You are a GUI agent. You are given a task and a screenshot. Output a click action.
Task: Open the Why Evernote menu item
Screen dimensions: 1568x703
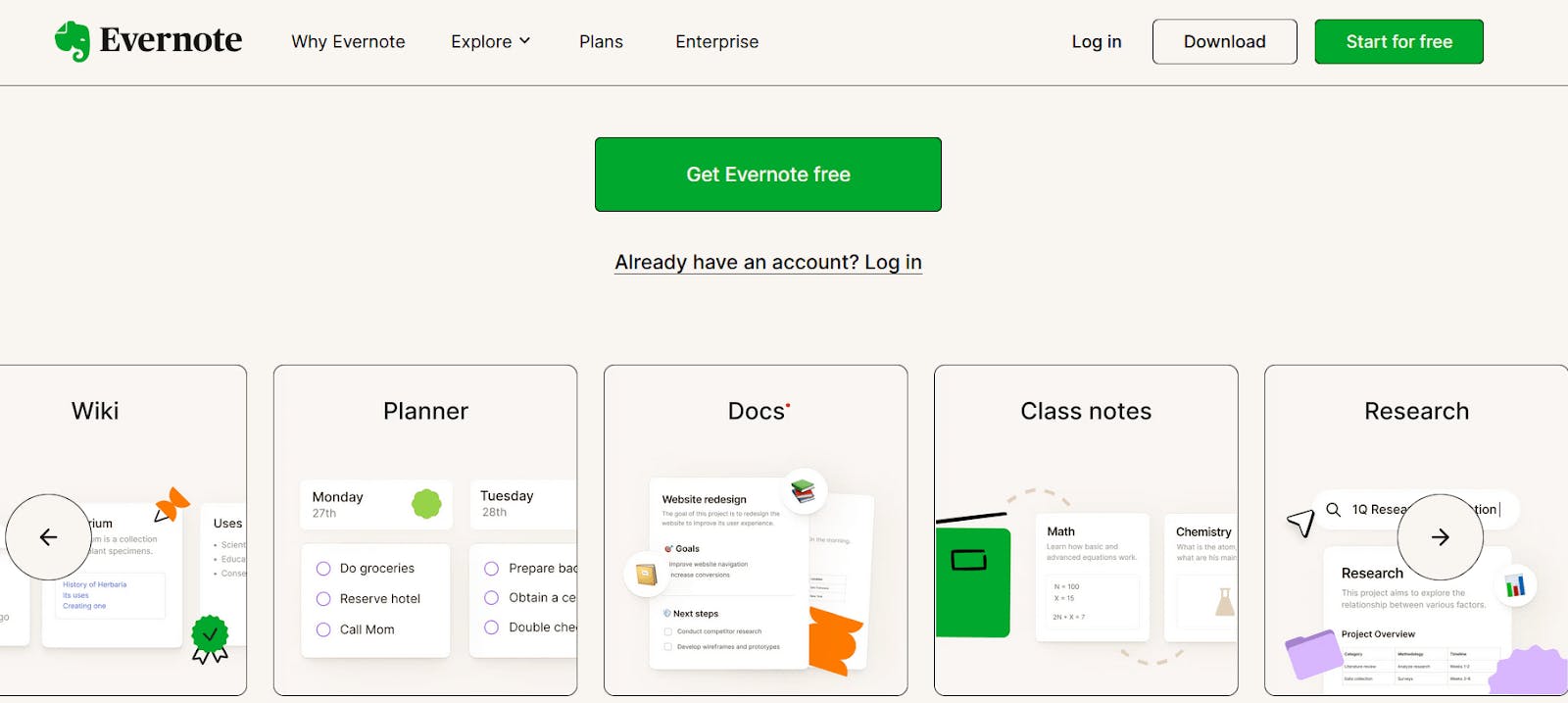coord(348,41)
